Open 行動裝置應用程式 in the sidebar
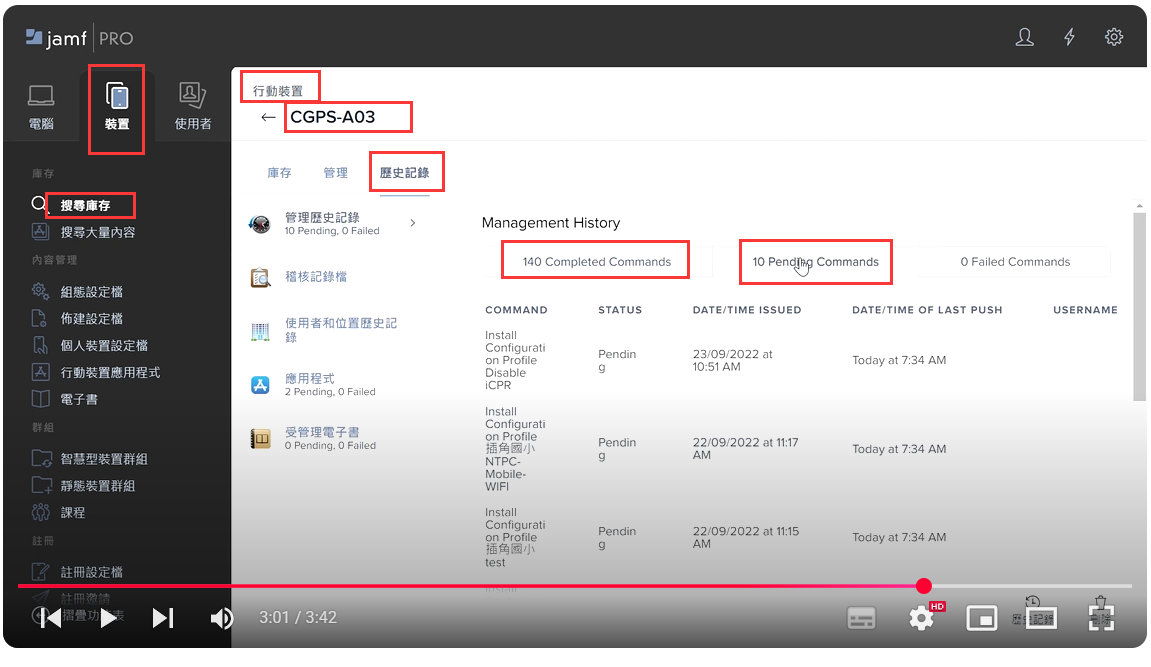This screenshot has width=1151, height=667. 110,373
